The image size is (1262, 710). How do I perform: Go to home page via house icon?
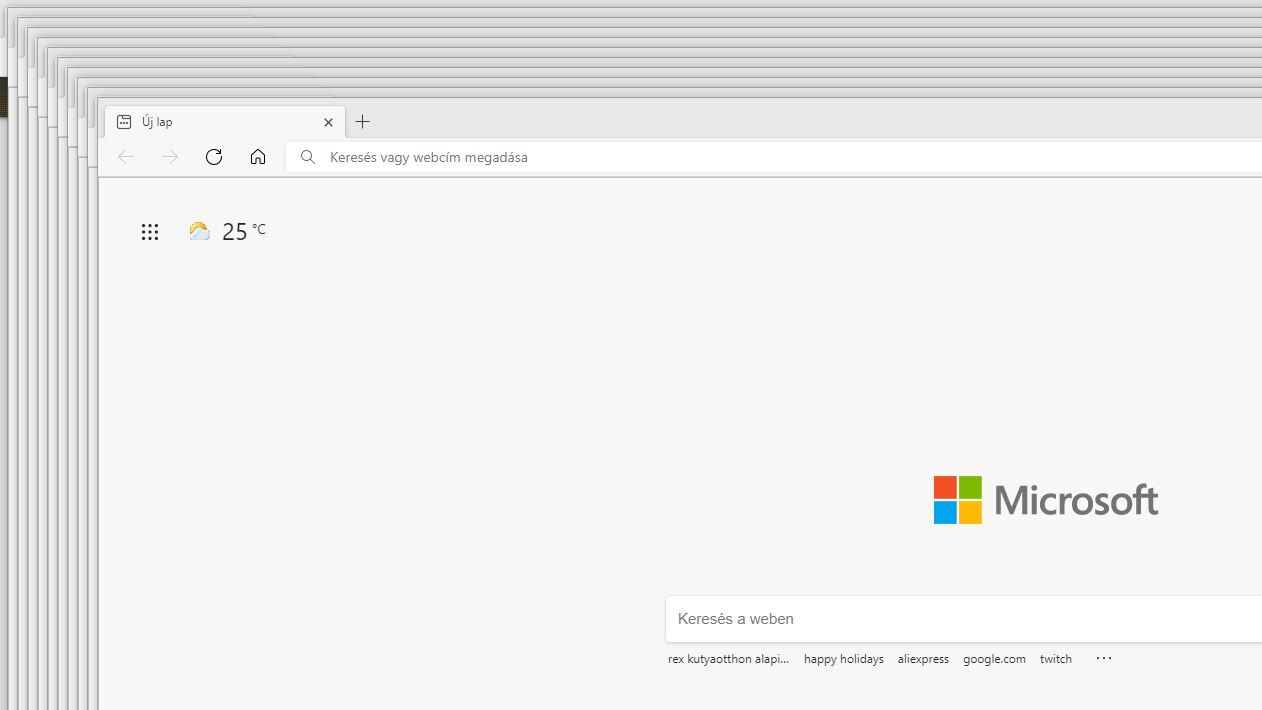tap(258, 157)
